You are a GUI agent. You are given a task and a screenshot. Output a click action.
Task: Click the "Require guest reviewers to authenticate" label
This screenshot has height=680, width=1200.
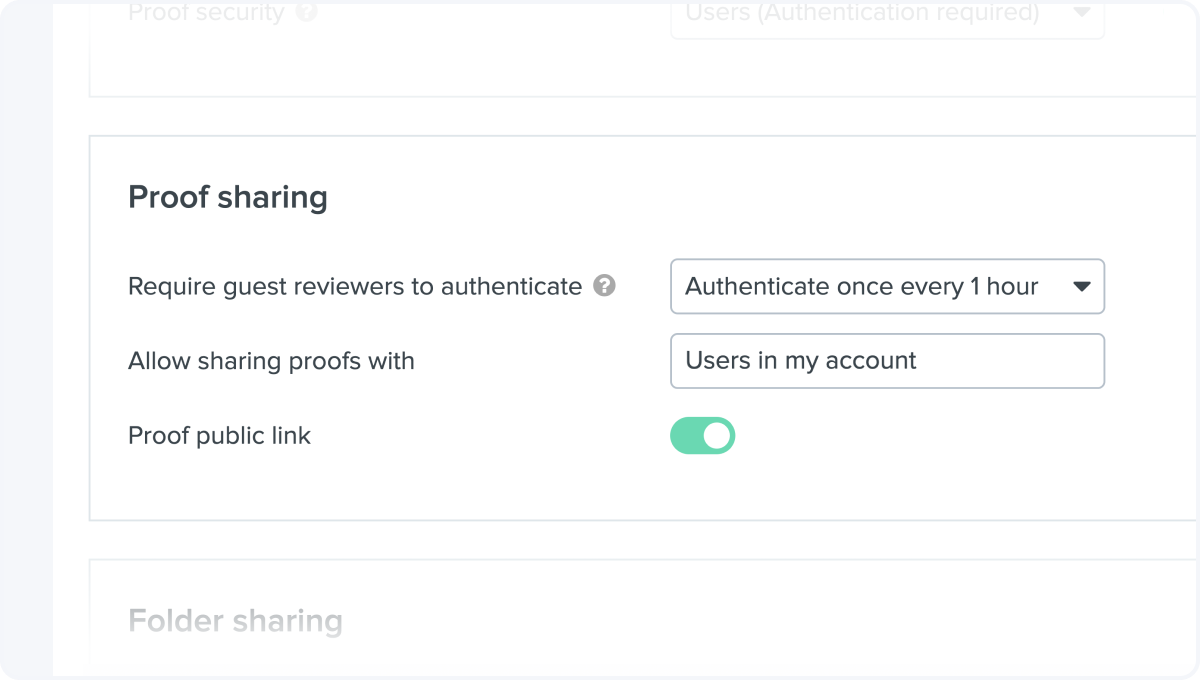[354, 287]
